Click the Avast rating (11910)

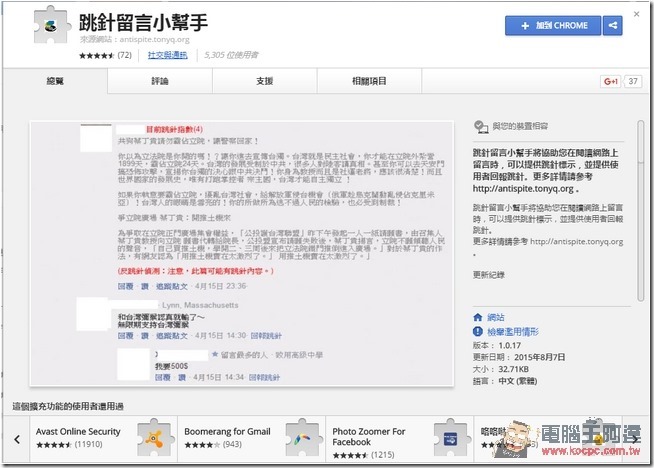(x=69, y=445)
